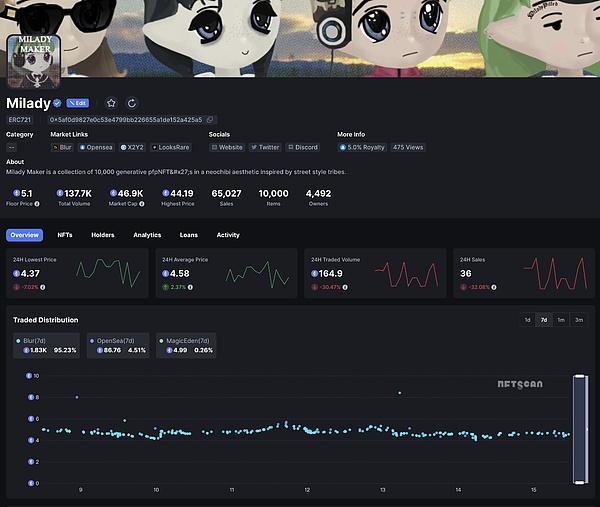Select the 1d time range
600x507 pixels.
[527, 320]
